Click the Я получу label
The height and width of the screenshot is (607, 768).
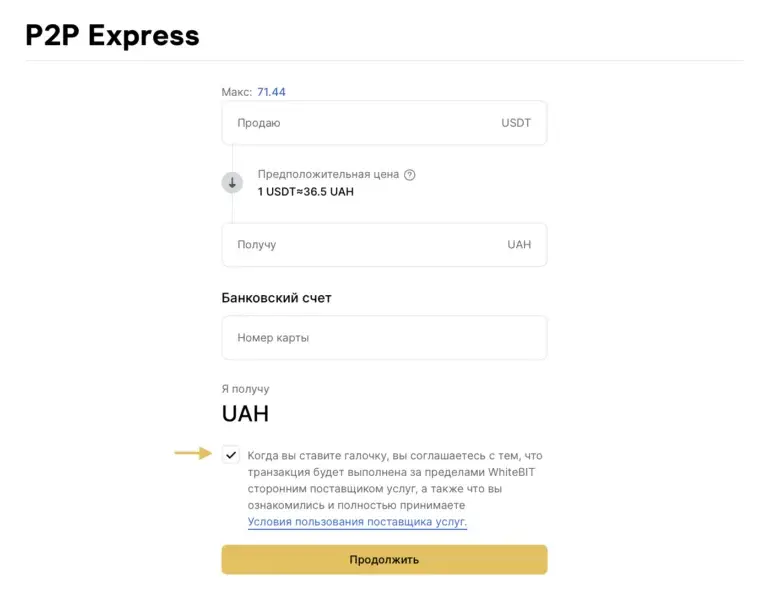pos(245,389)
